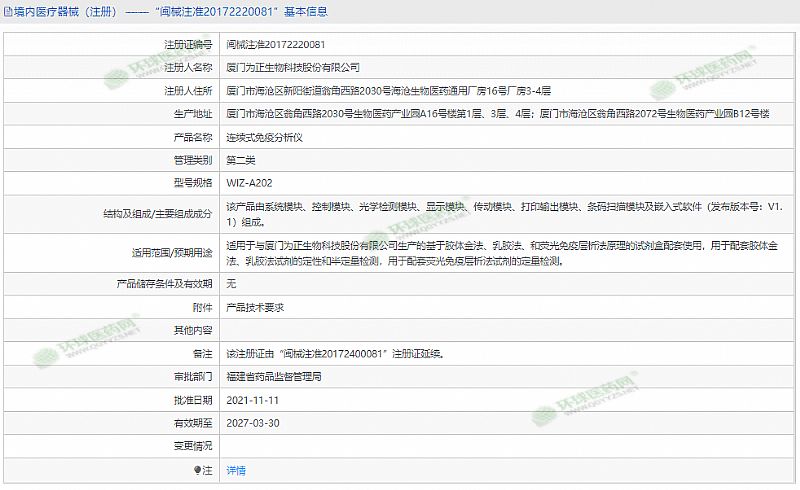Click approval department 福建省药品监督管理局
Viewport: 800px width, 490px height.
coord(273,377)
